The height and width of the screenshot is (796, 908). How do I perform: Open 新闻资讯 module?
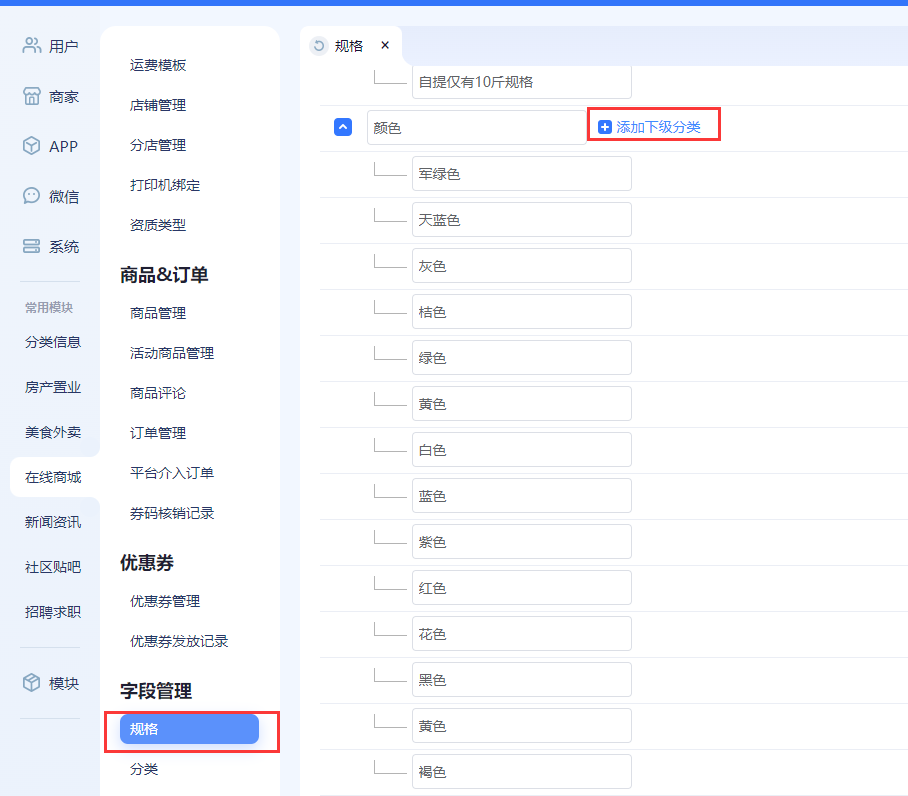[53, 522]
